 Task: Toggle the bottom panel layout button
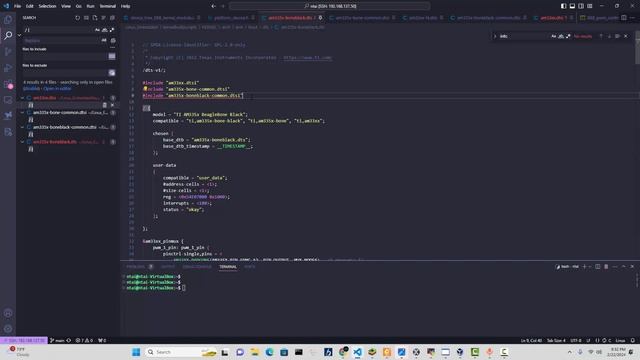[x=572, y=6]
